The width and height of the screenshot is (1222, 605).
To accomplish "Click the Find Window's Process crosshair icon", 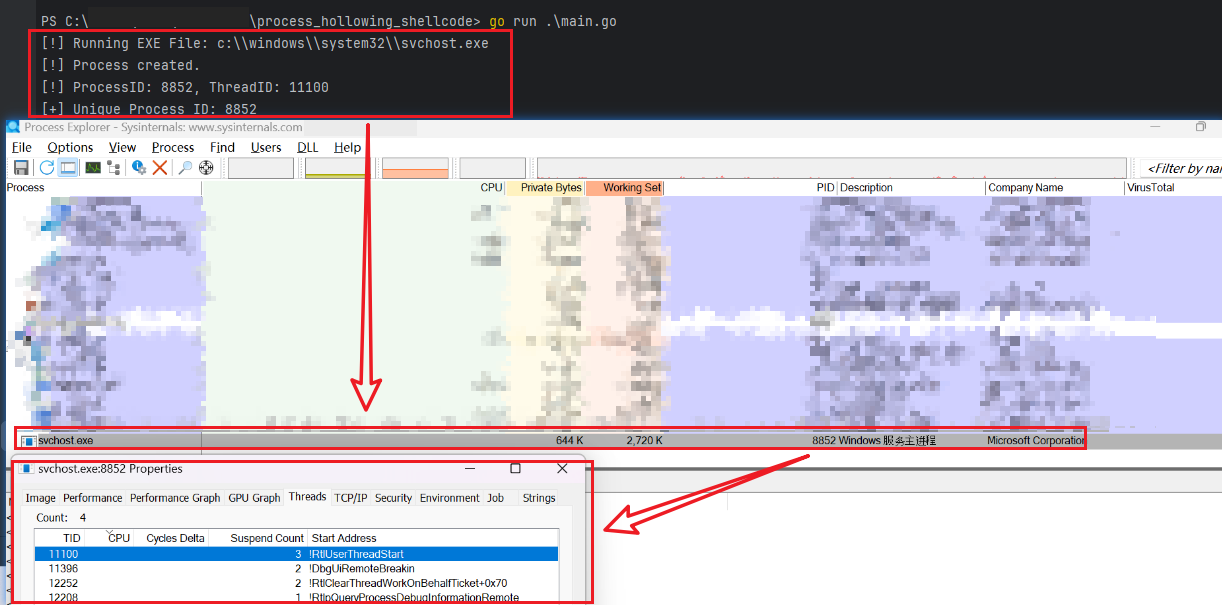I will pyautogui.click(x=206, y=168).
